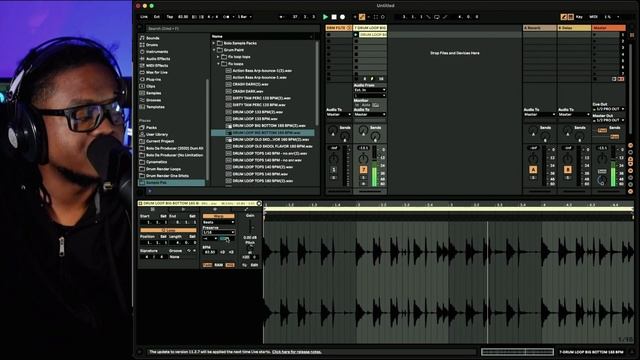Image resolution: width=640 pixels, height=360 pixels.
Task: Collapse the Drum Paint folder
Action: [x=214, y=50]
